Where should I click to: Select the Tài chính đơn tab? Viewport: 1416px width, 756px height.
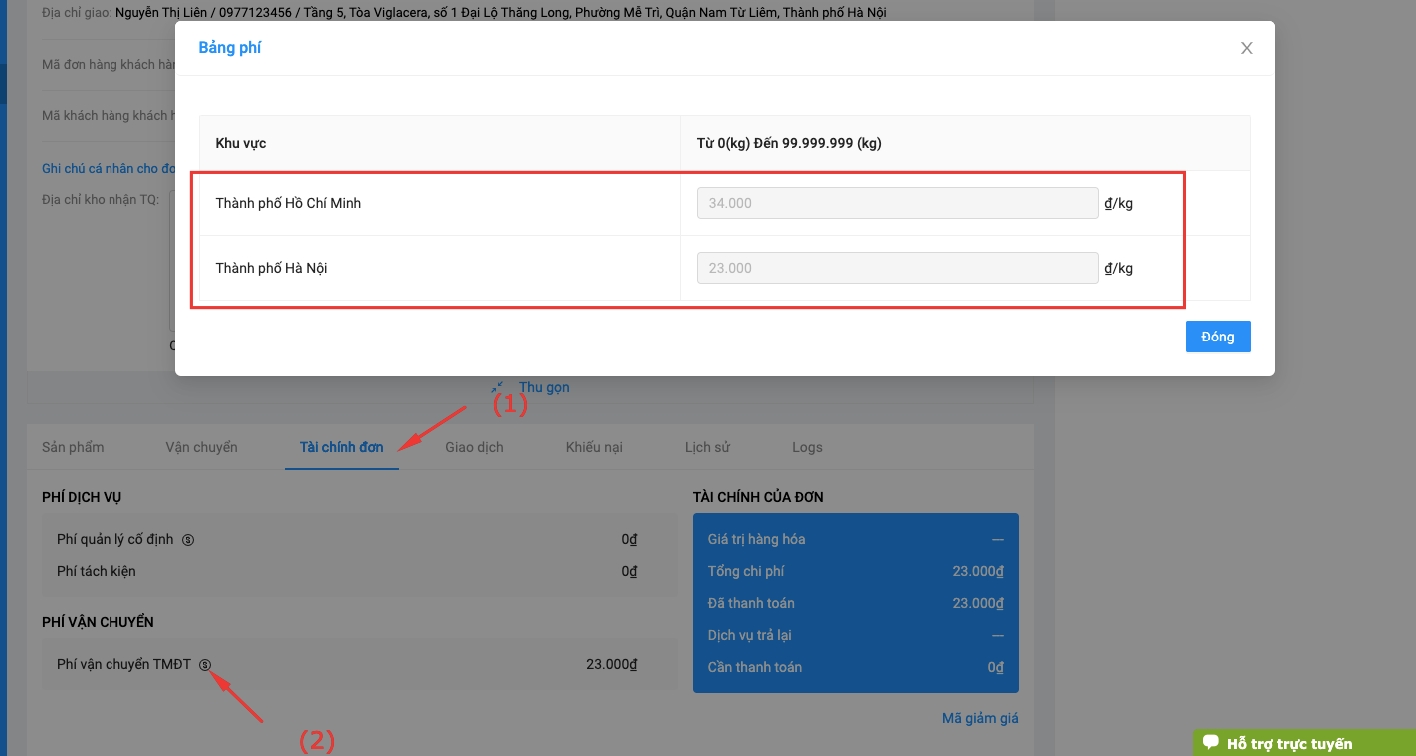341,447
